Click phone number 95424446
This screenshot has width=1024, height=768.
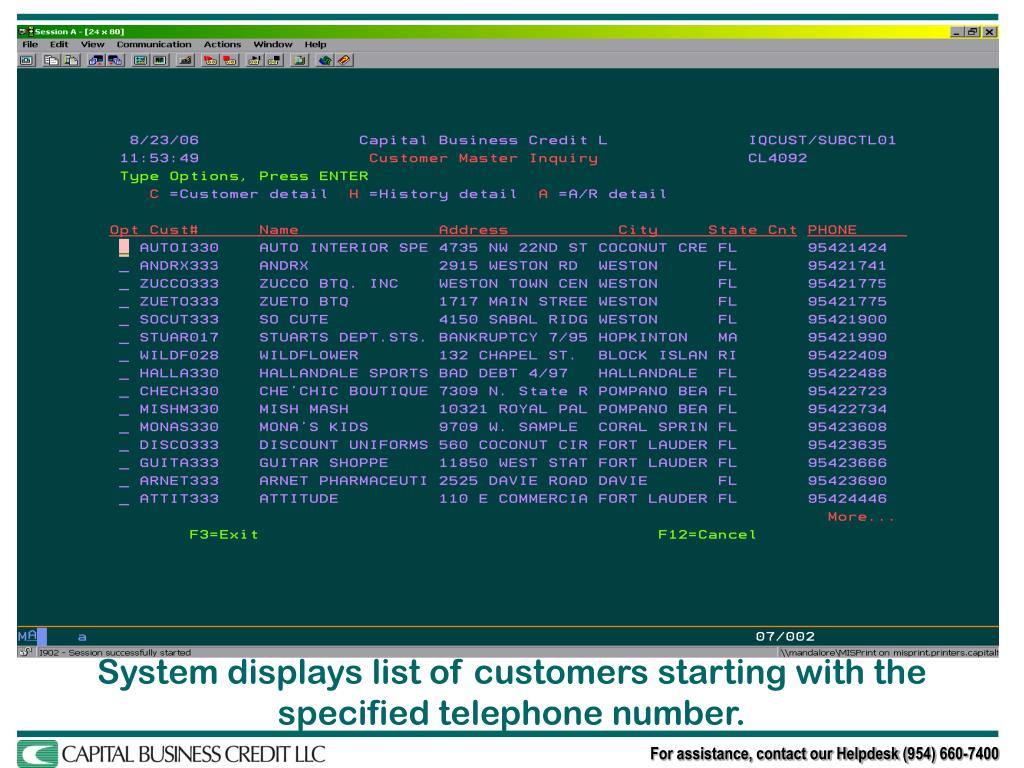[x=847, y=499]
